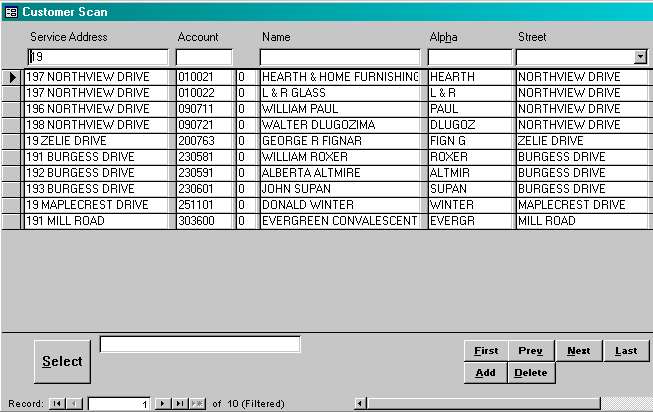Click the current row selector arrow
This screenshot has height=412, width=653.
click(12, 77)
